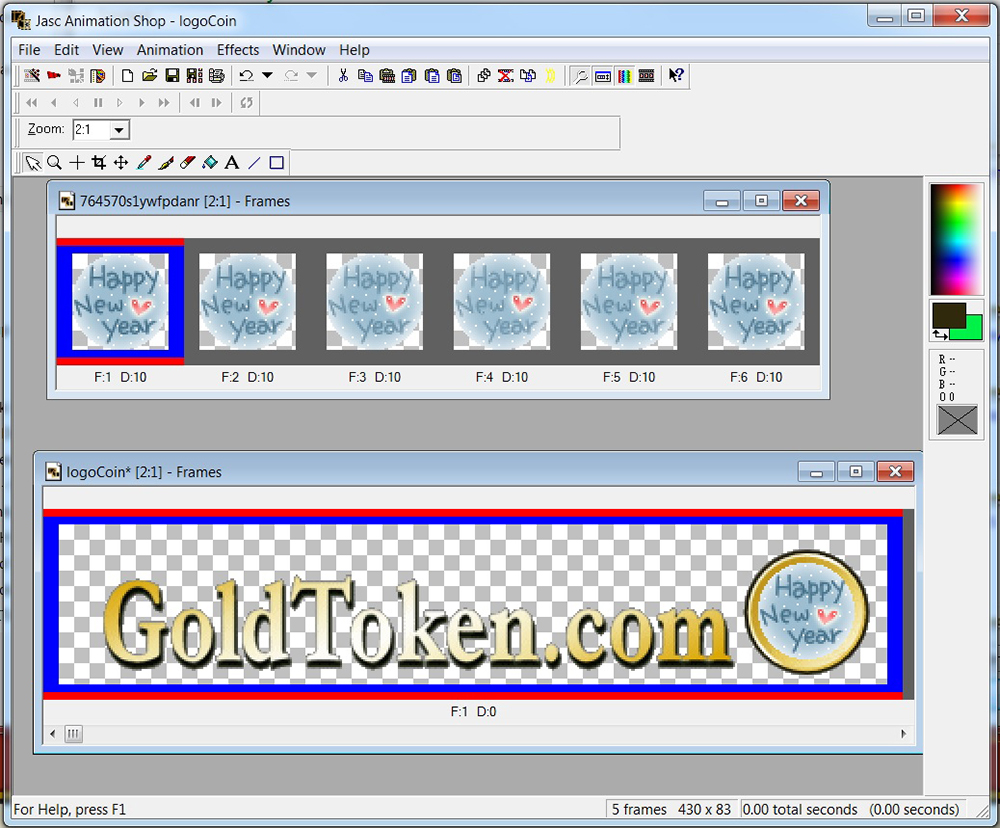Select the Eraser tool
1000x828 pixels.
click(x=188, y=163)
